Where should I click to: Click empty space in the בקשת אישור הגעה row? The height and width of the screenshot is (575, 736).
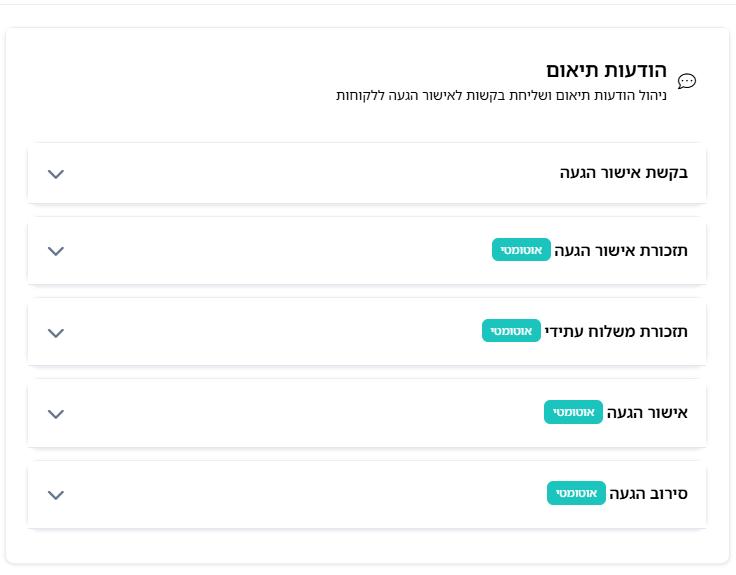[x=300, y=173]
